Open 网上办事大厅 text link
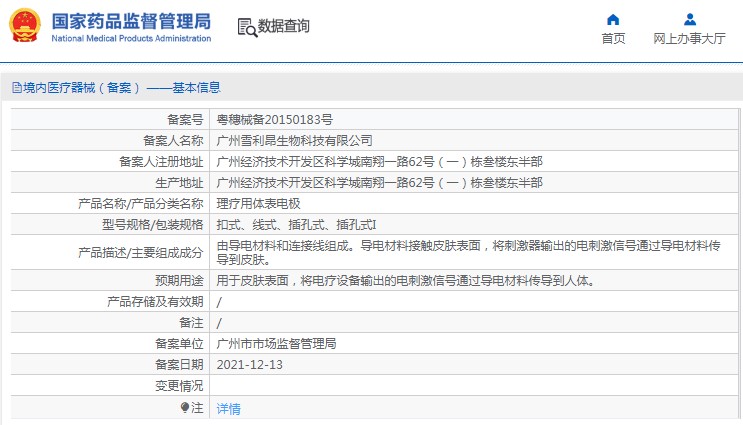Image resolution: width=743 pixels, height=425 pixels. (689, 38)
